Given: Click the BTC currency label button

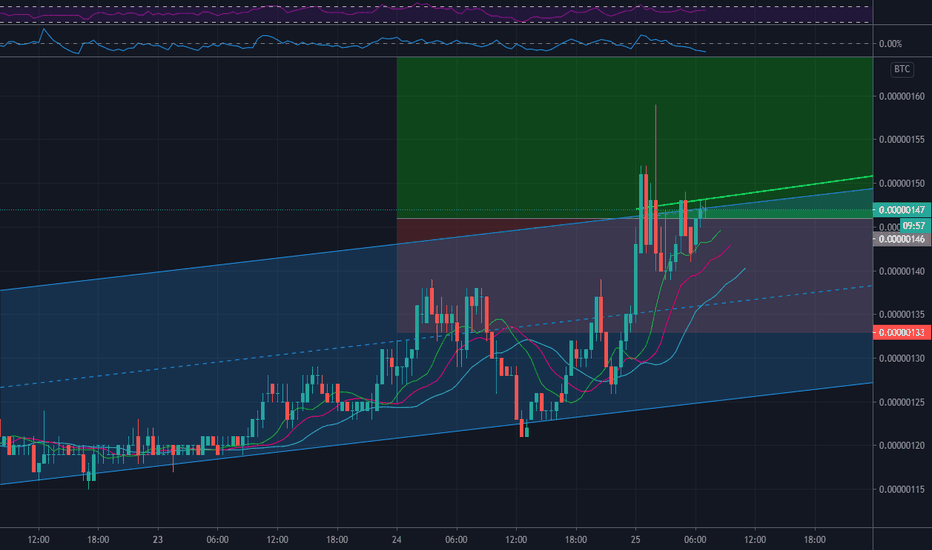Looking at the screenshot, I should (x=902, y=69).
